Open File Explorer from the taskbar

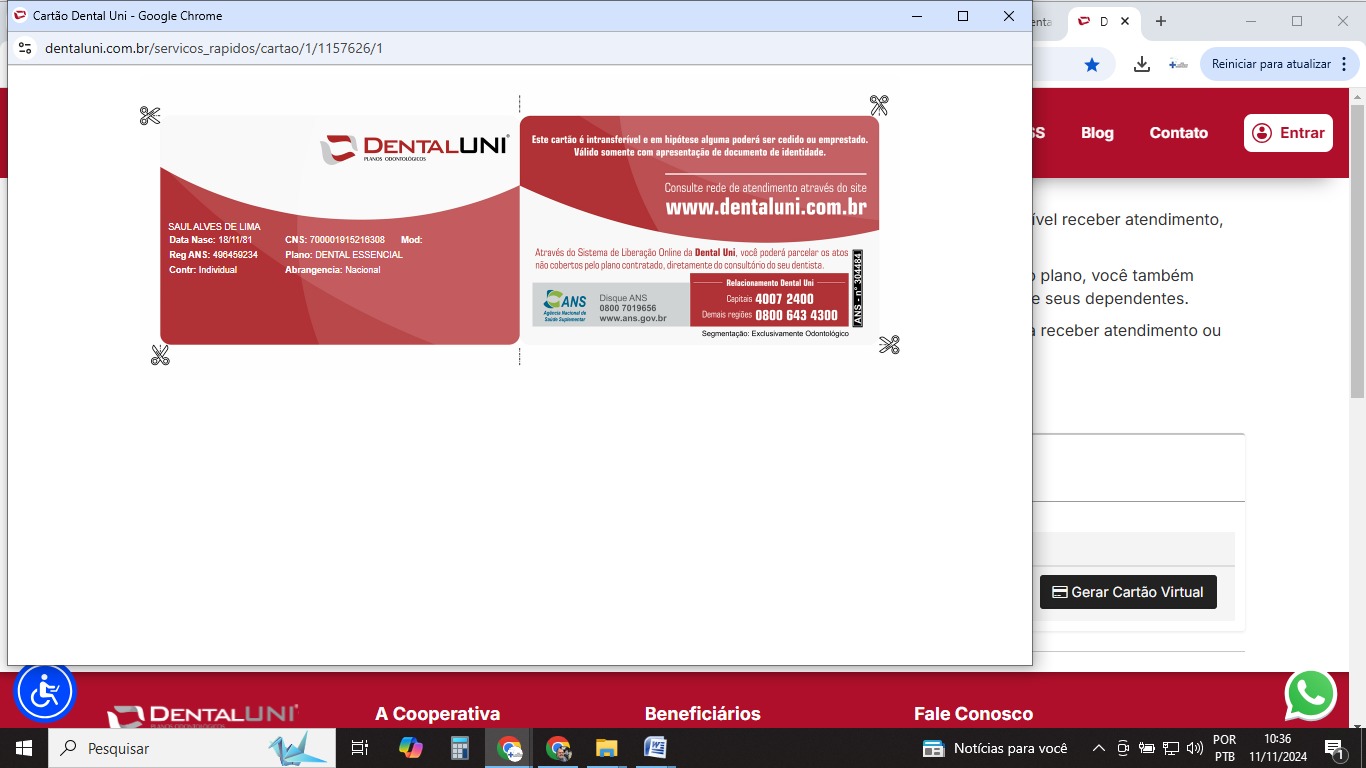pyautogui.click(x=606, y=748)
